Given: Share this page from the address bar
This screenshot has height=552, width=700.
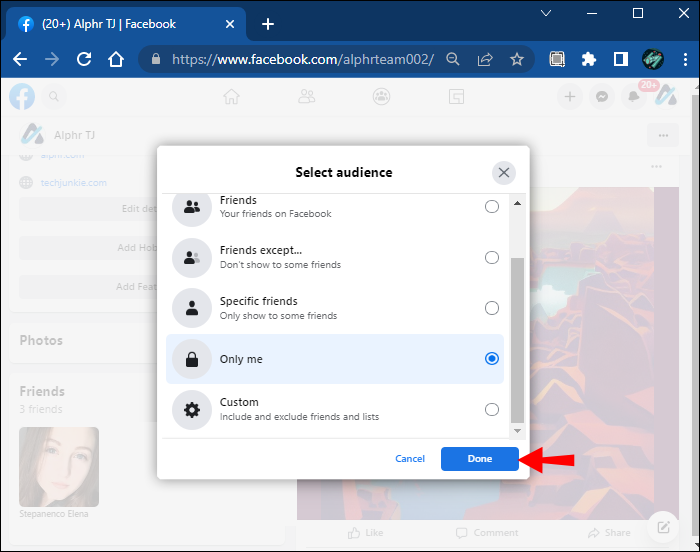Looking at the screenshot, I should point(485,59).
